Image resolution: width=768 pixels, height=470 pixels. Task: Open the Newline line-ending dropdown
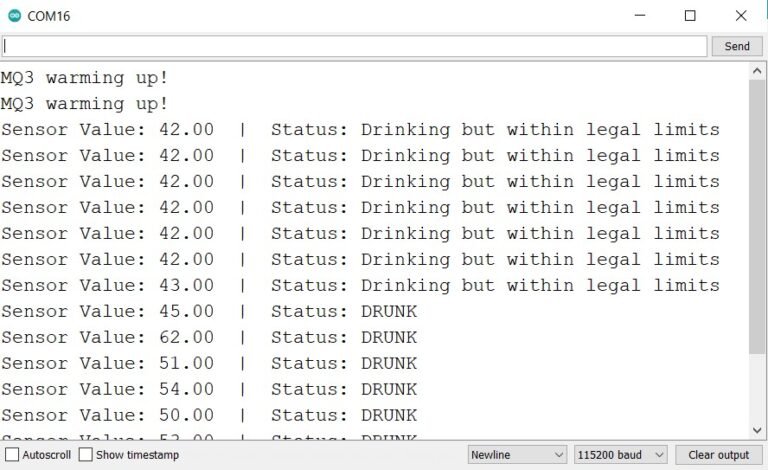point(517,455)
